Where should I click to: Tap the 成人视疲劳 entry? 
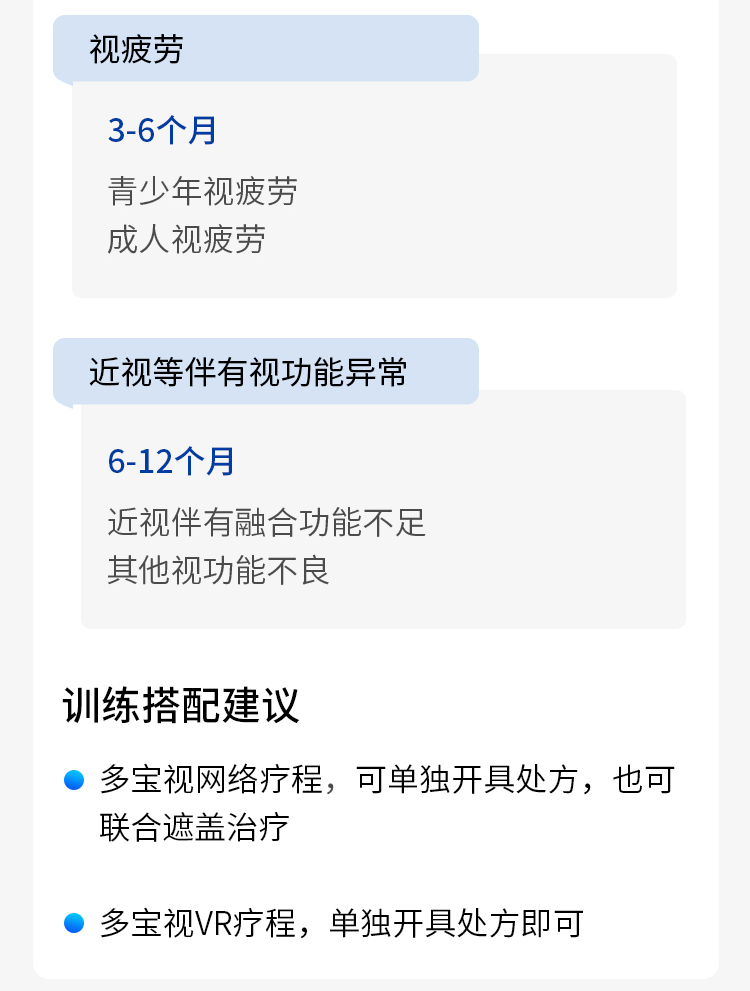point(186,240)
